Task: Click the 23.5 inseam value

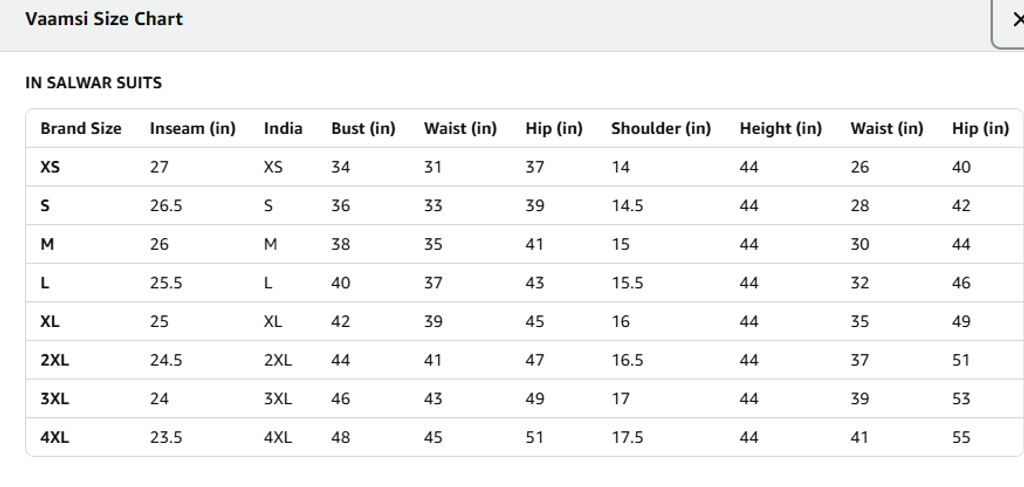Action: (166, 437)
